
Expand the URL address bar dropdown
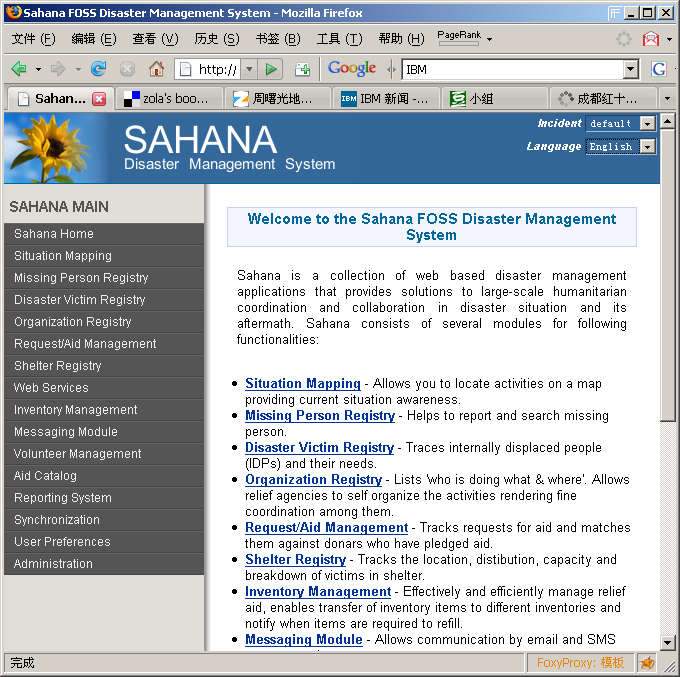[249, 69]
